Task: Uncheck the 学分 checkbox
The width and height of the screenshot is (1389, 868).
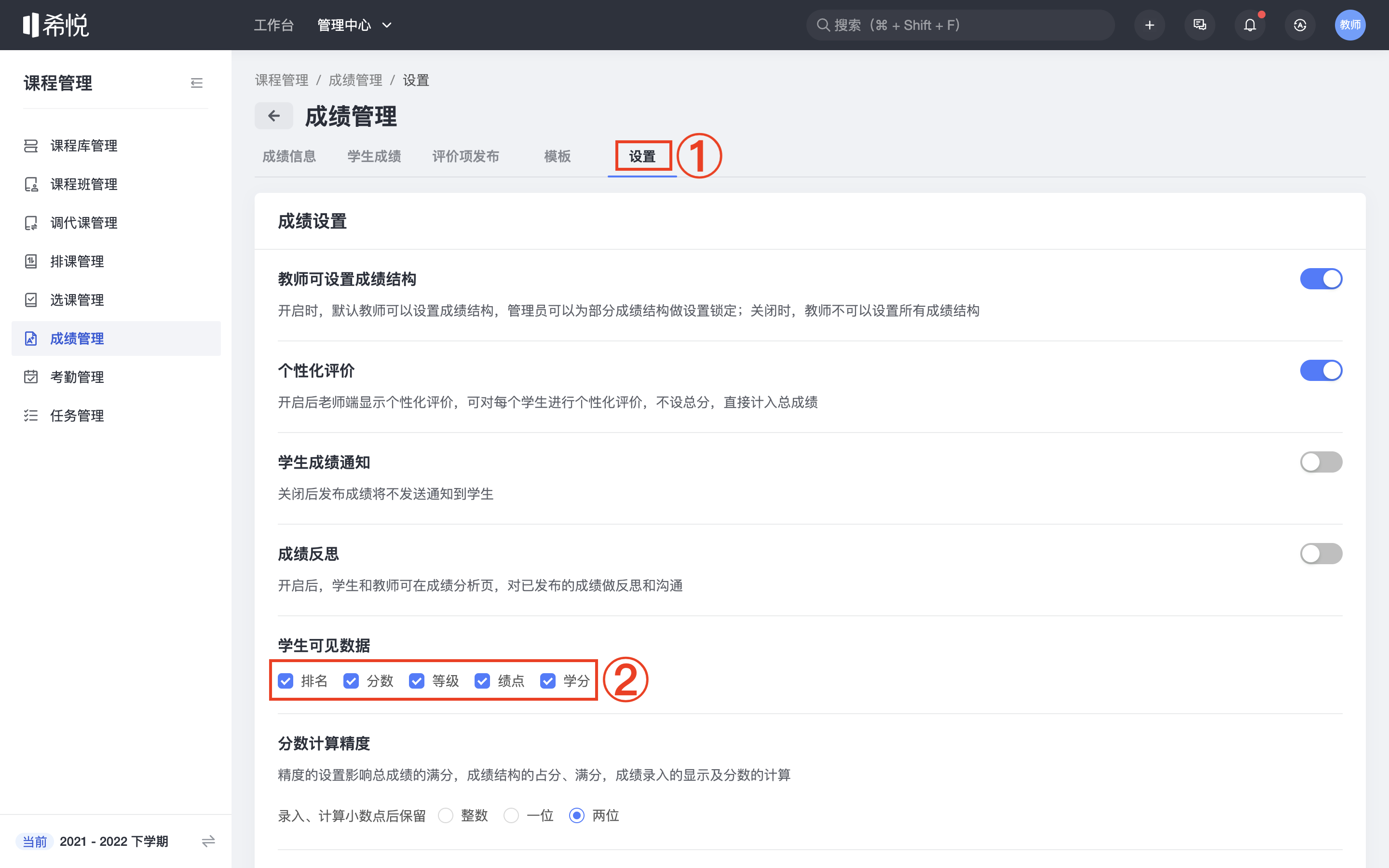Action: tap(548, 681)
